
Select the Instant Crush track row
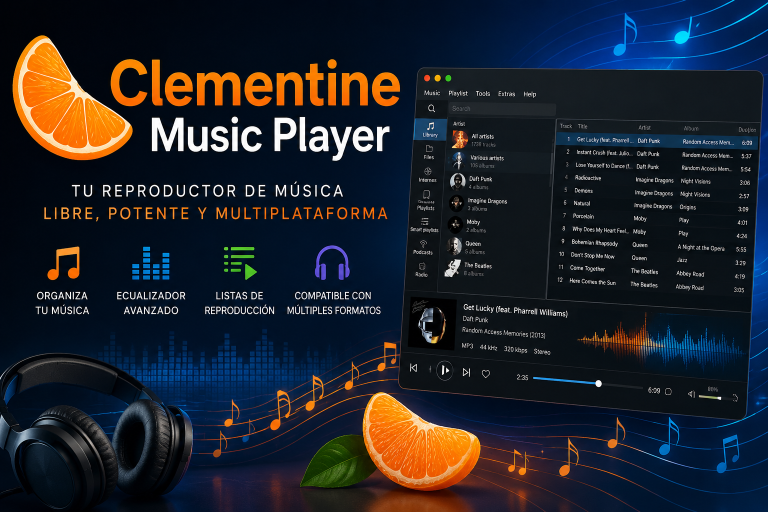(656, 154)
